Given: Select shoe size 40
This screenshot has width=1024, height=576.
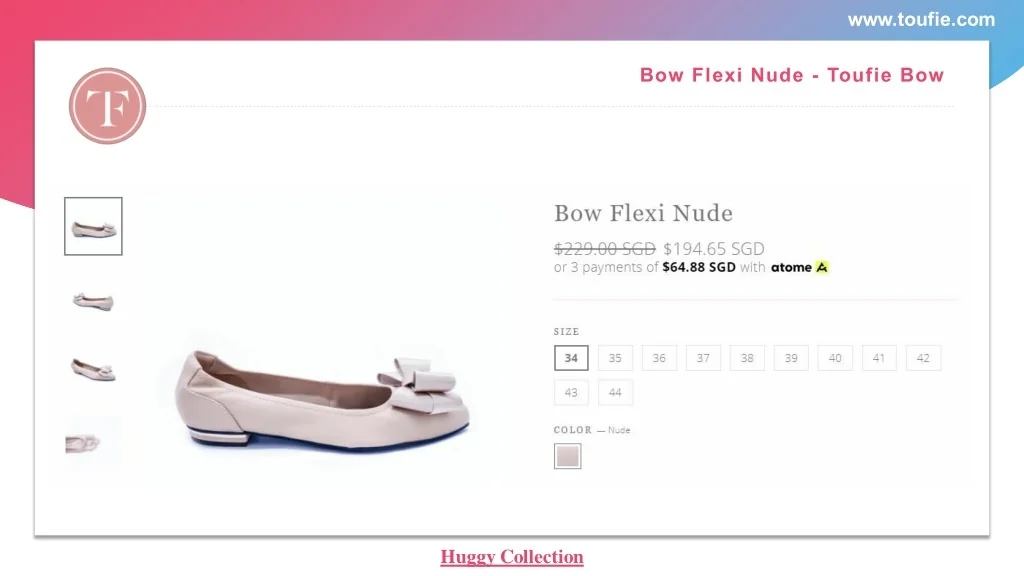Looking at the screenshot, I should pos(835,358).
